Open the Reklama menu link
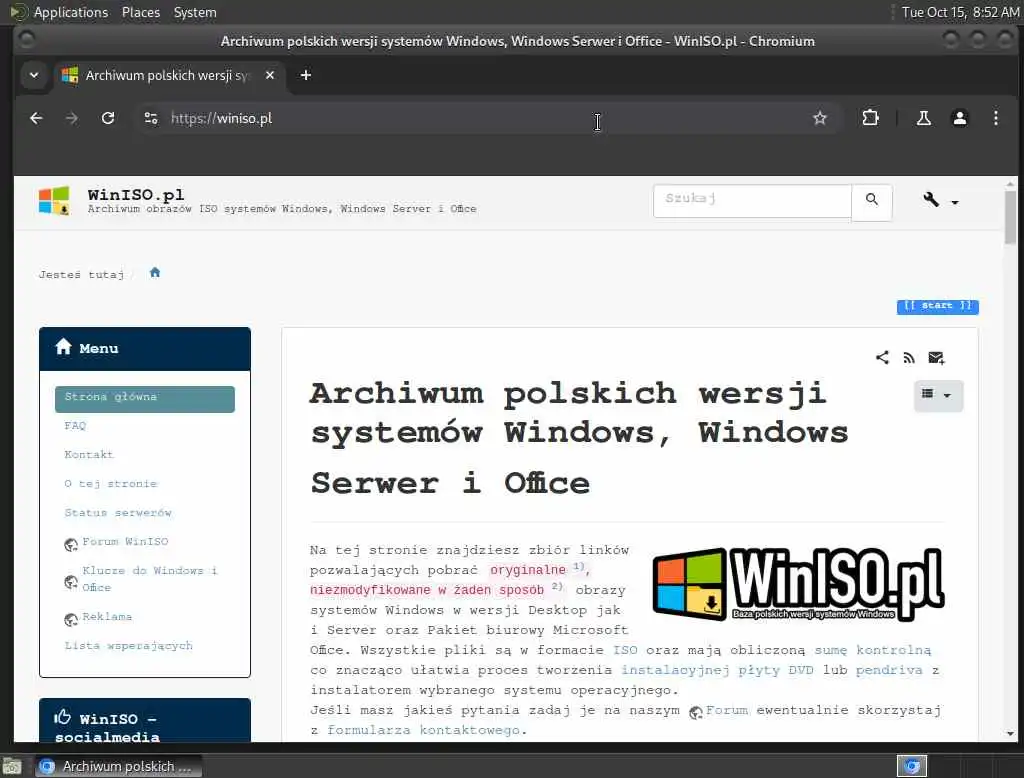Image resolution: width=1024 pixels, height=778 pixels. point(107,617)
